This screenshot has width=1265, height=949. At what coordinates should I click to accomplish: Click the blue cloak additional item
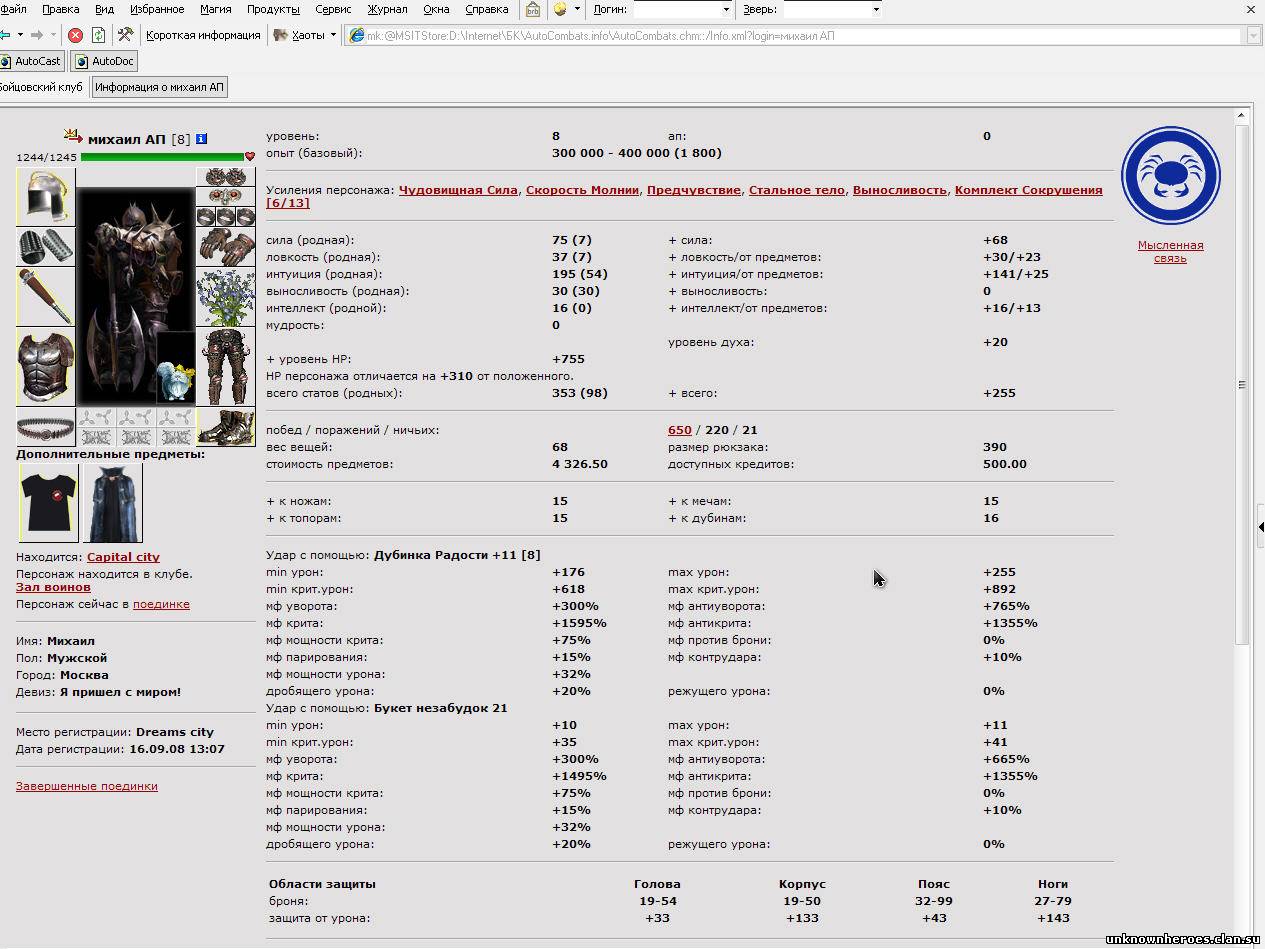[x=113, y=502]
